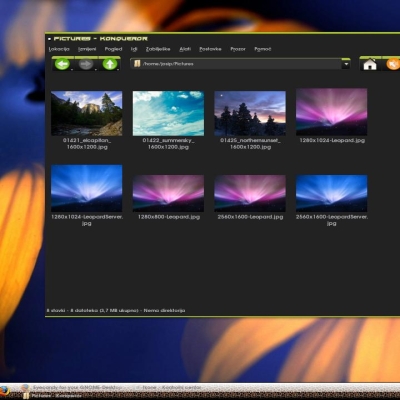Open the Prozor menu
This screenshot has width=400, height=400.
click(x=238, y=49)
